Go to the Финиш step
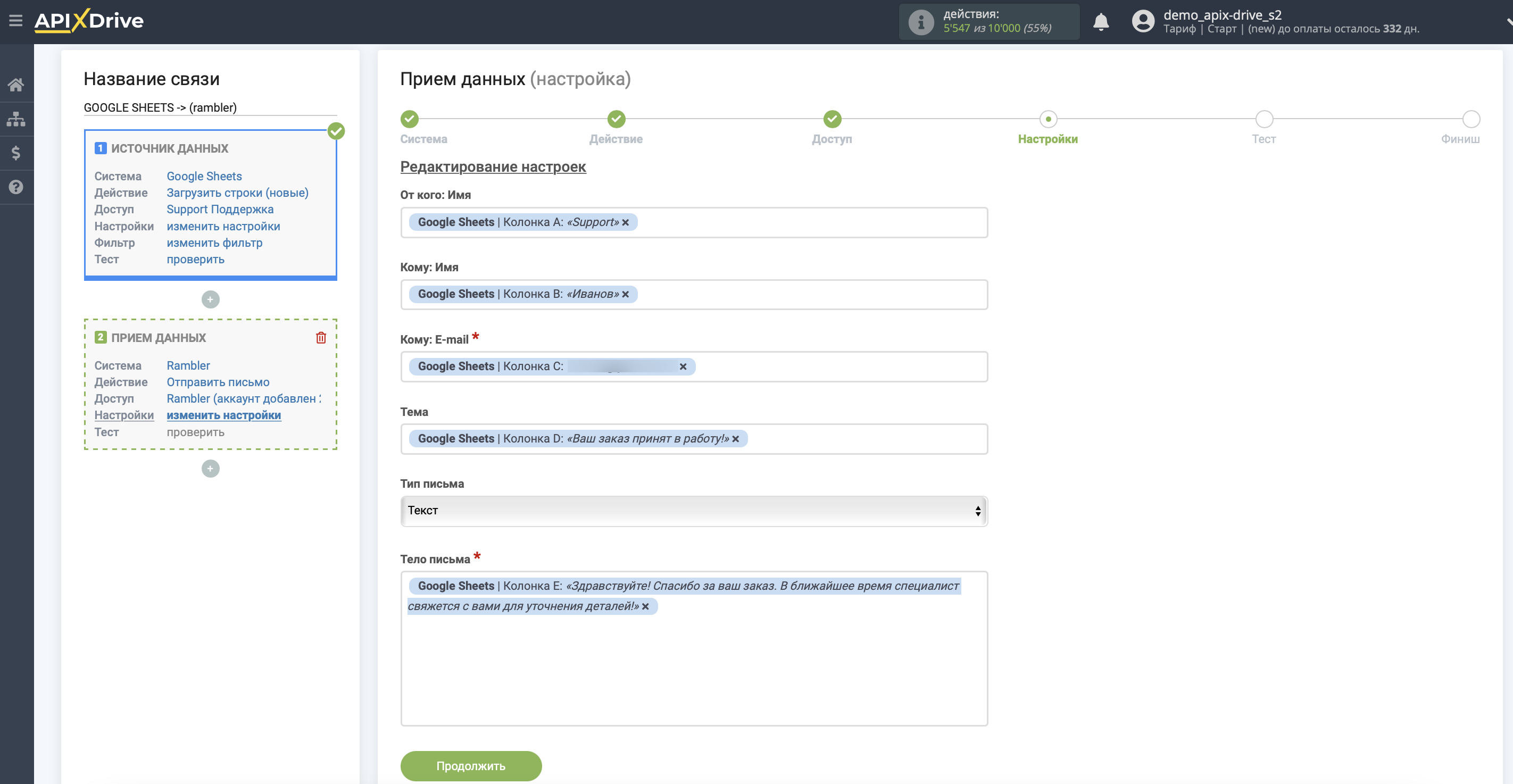 1471,119
